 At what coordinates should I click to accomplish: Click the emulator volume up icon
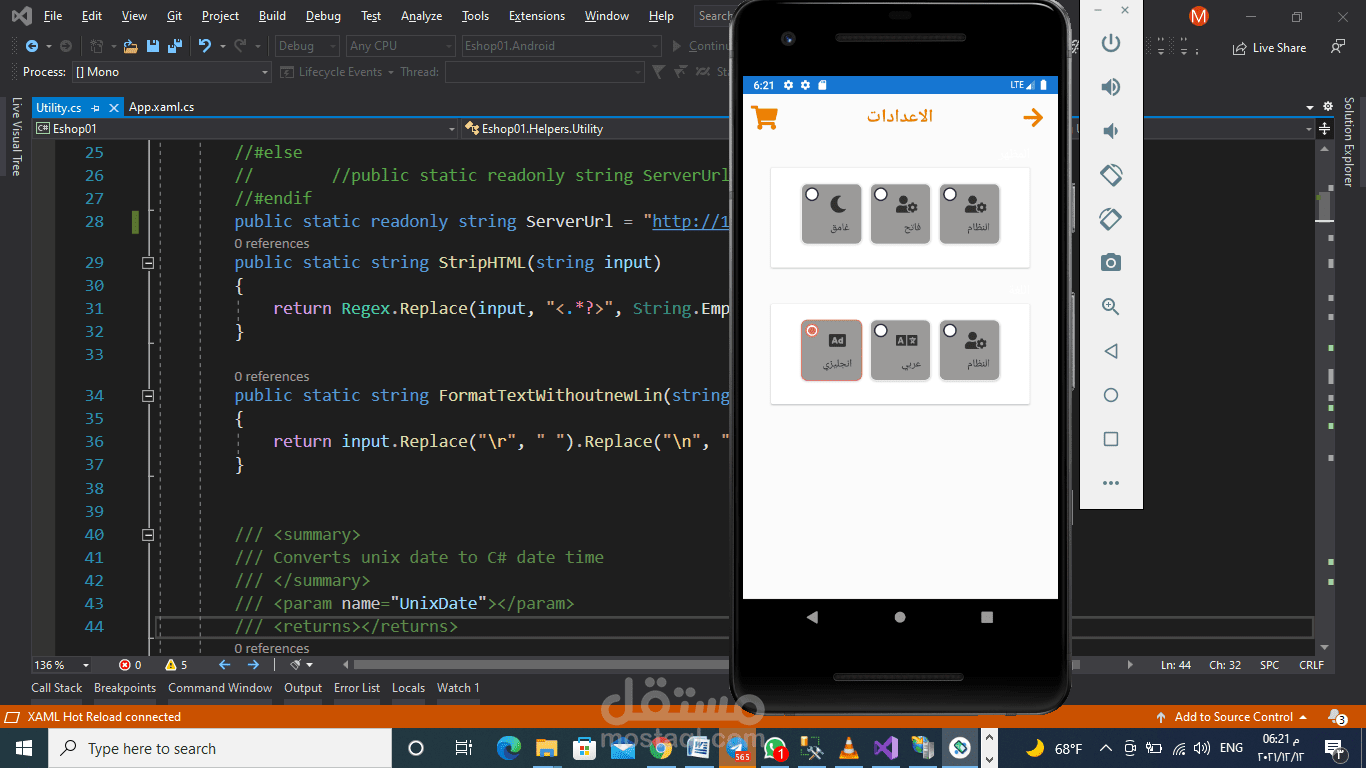[x=1110, y=87]
